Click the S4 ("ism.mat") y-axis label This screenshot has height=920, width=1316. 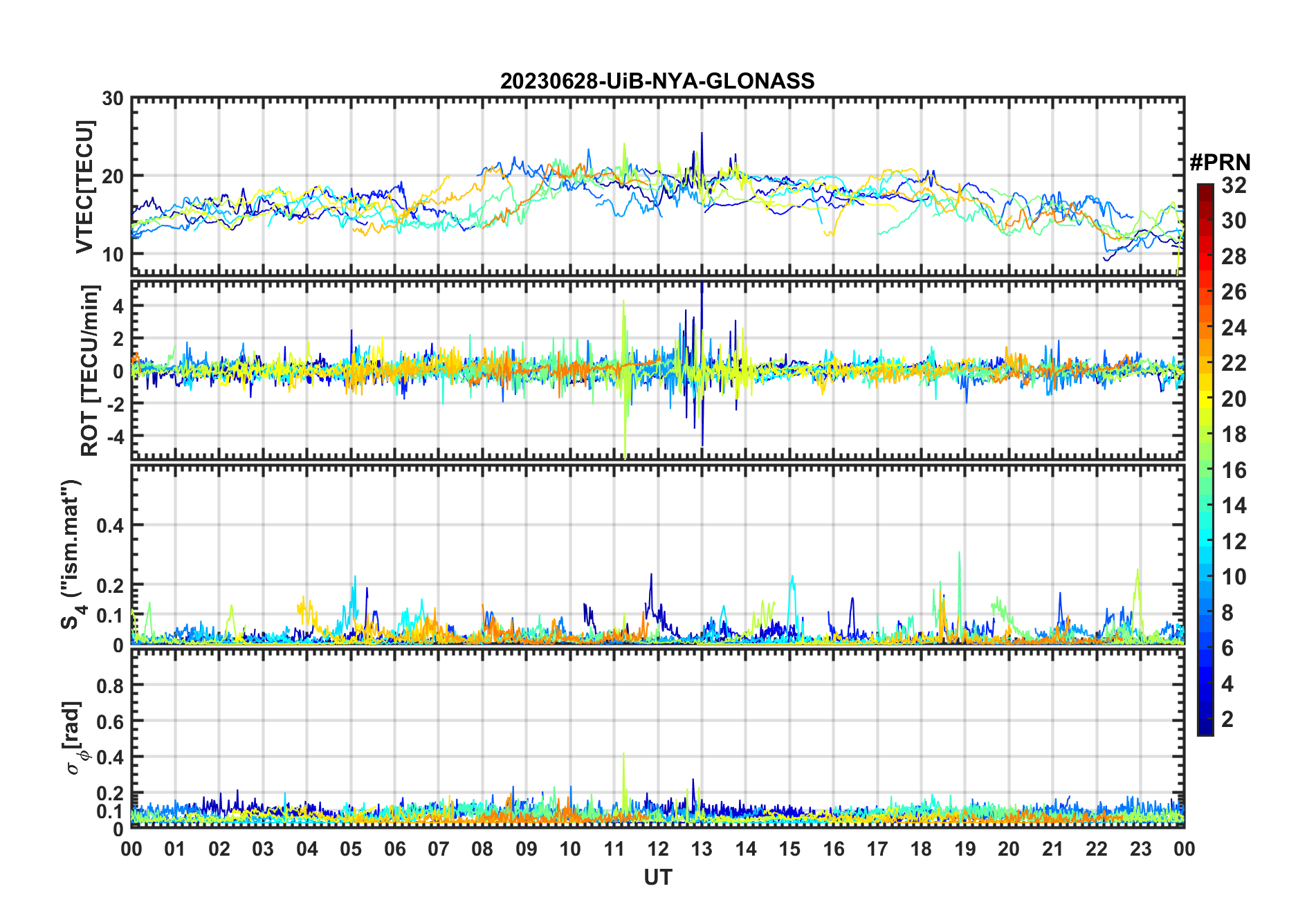[x=72, y=555]
